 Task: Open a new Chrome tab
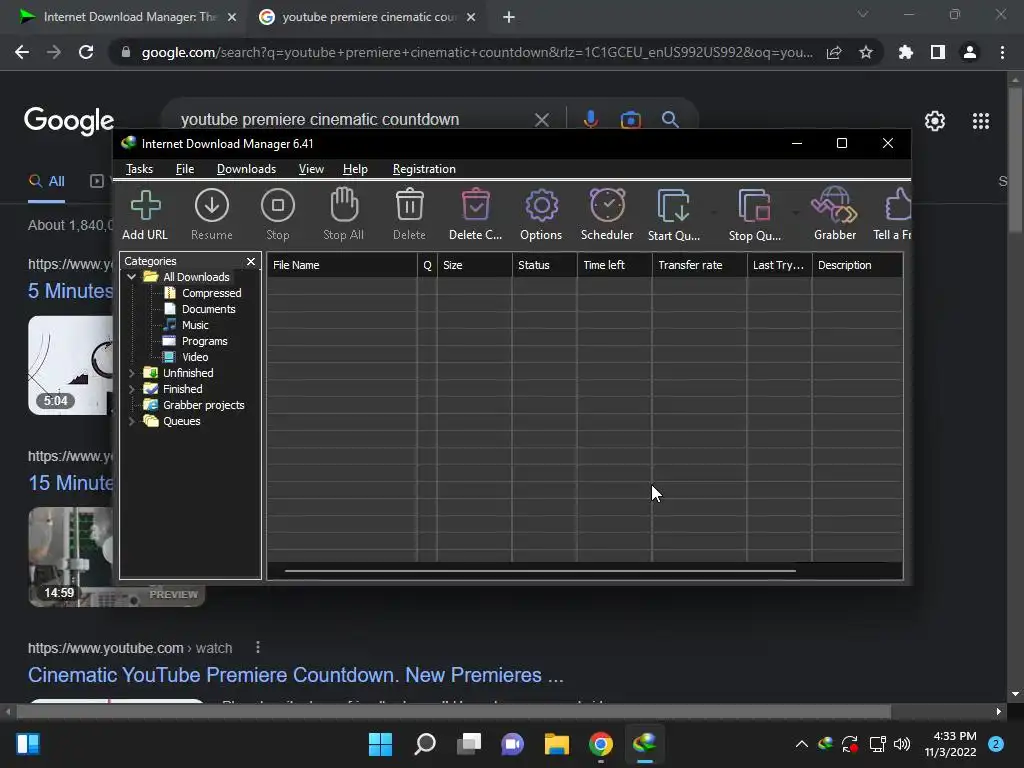pyautogui.click(x=509, y=17)
